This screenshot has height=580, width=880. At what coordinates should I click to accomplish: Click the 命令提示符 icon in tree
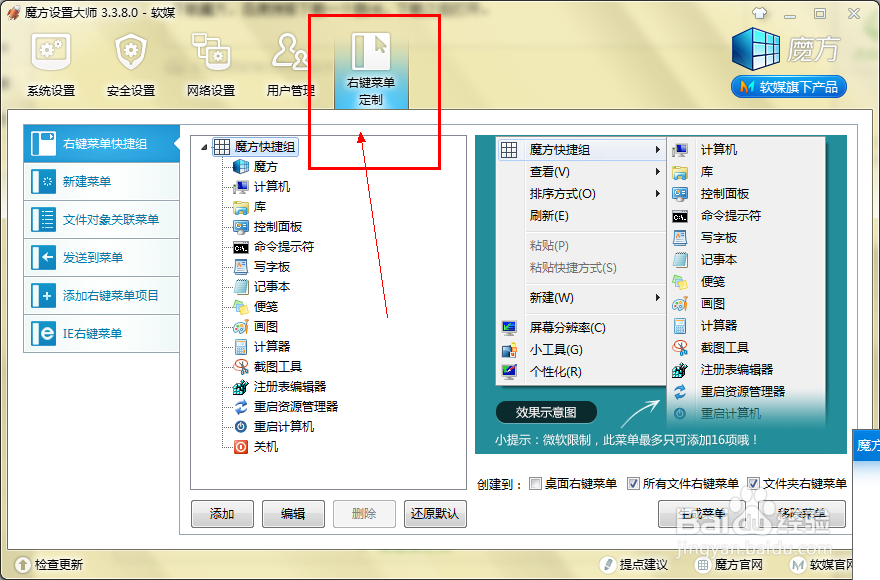[x=241, y=247]
